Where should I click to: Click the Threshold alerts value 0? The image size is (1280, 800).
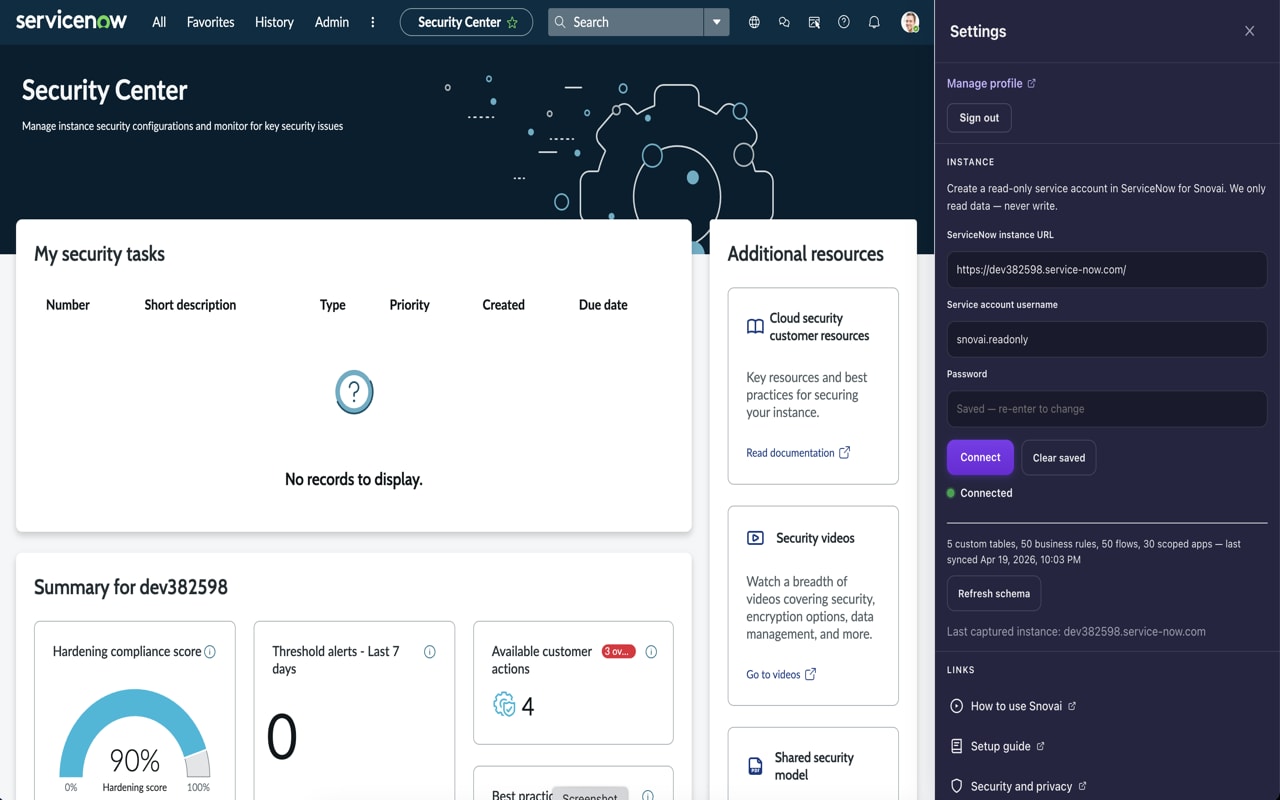(x=282, y=737)
